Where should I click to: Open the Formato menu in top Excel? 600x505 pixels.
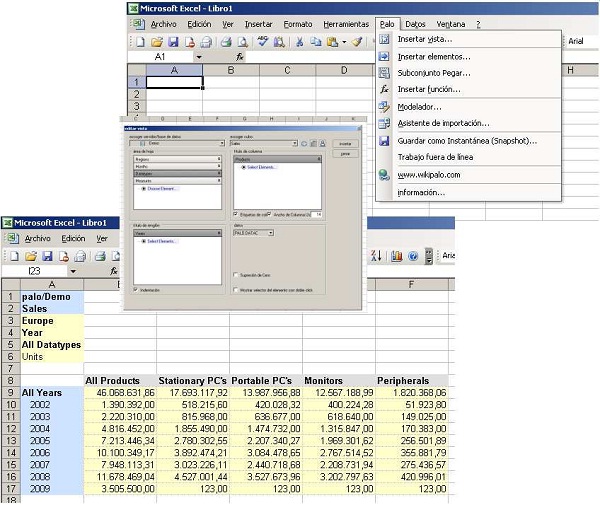298,24
